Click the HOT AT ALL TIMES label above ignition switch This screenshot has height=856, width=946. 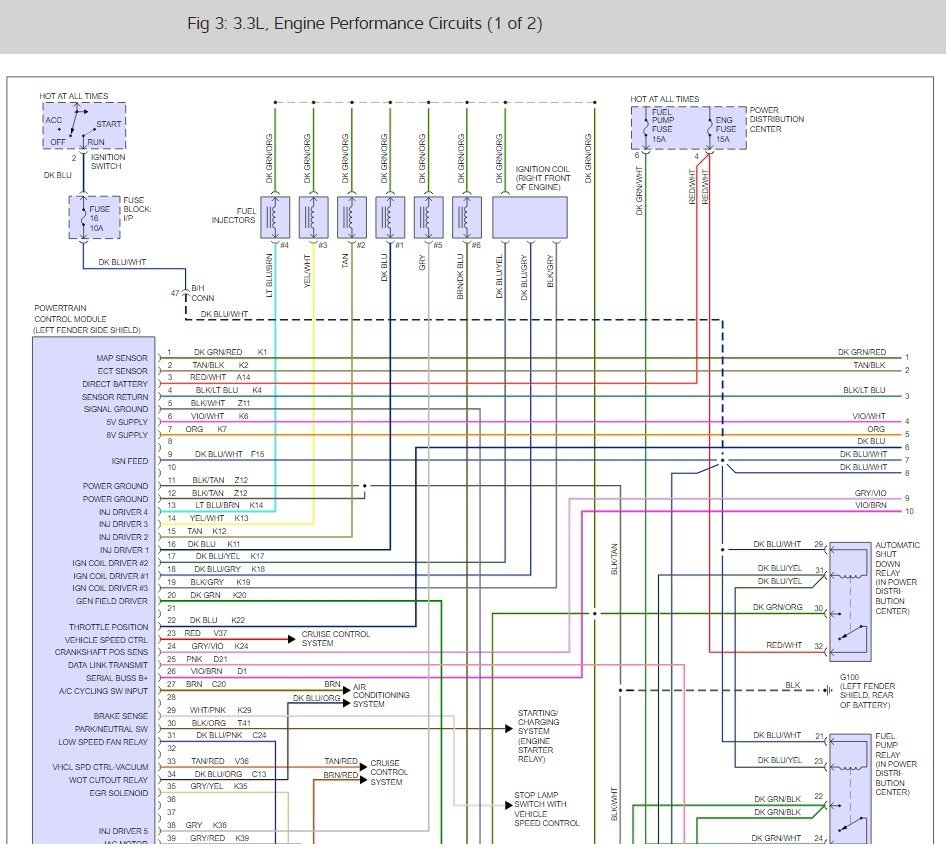(x=74, y=96)
